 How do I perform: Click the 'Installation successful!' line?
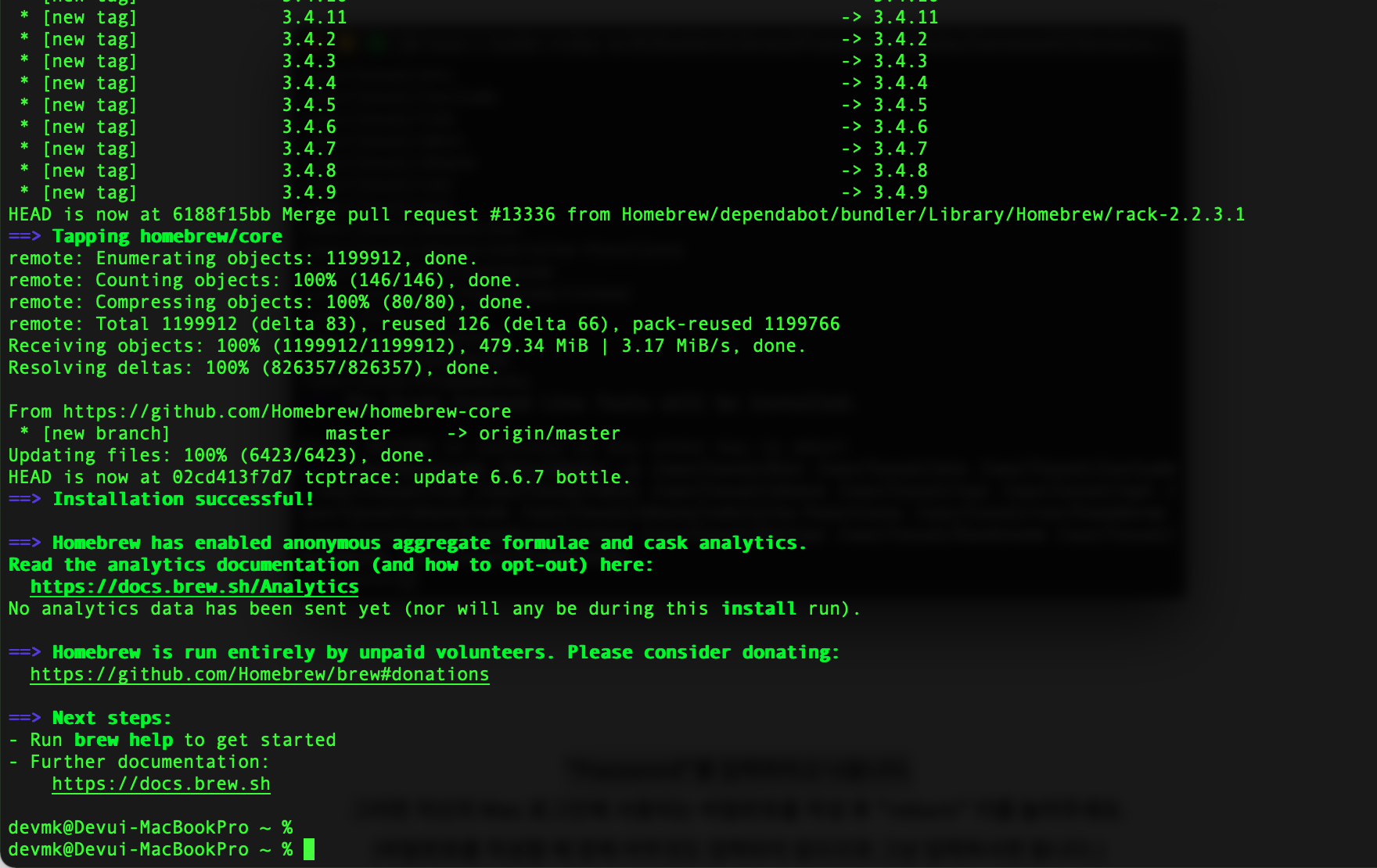(x=161, y=499)
